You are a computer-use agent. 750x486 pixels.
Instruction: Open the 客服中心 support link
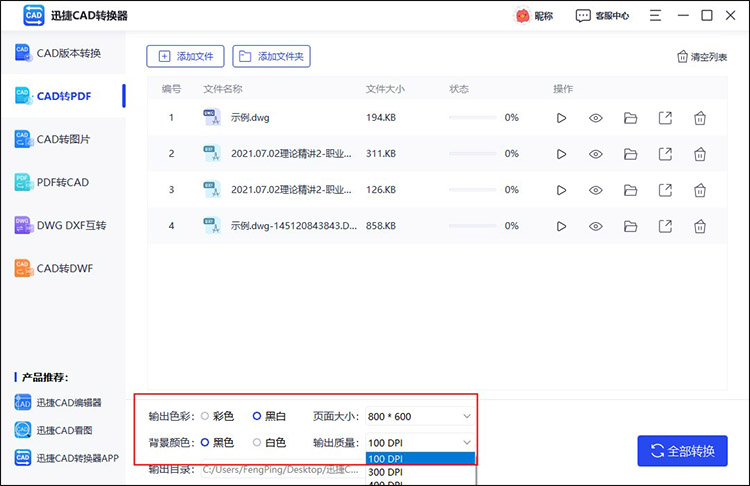[602, 16]
